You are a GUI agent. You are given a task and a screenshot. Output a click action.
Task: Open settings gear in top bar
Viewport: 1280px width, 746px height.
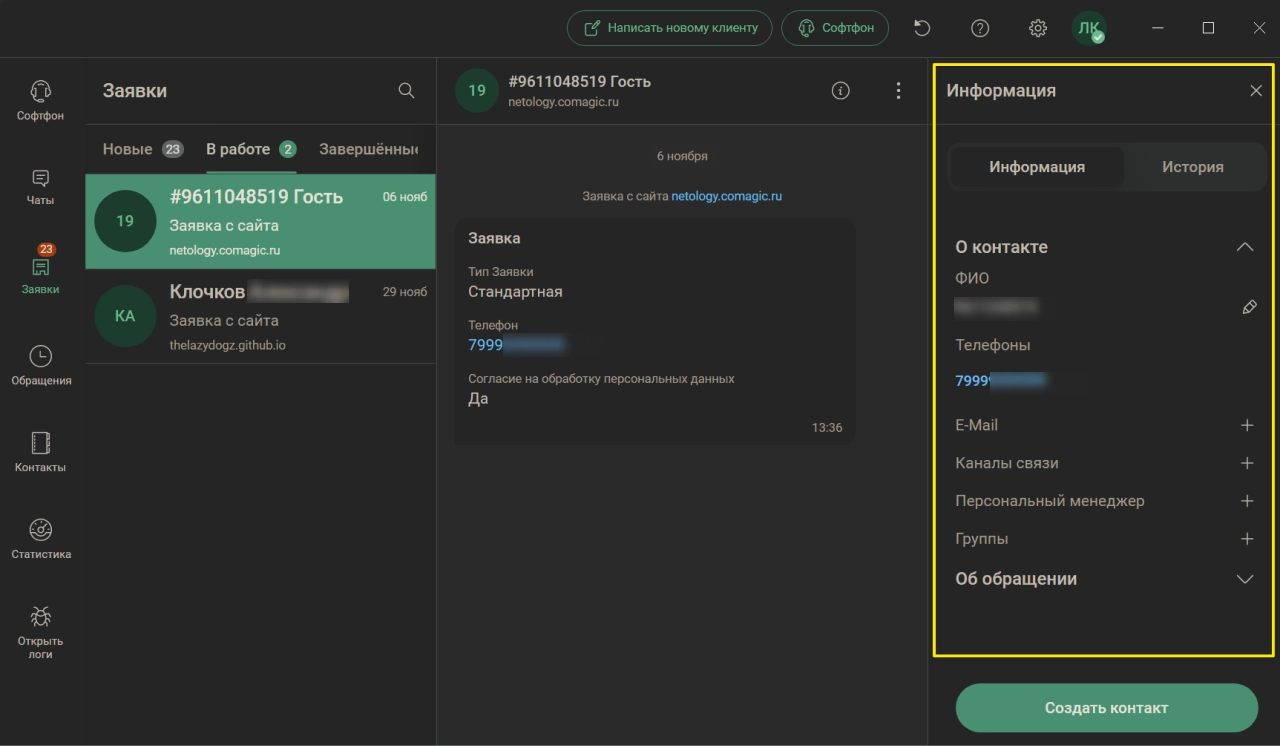coord(1038,28)
